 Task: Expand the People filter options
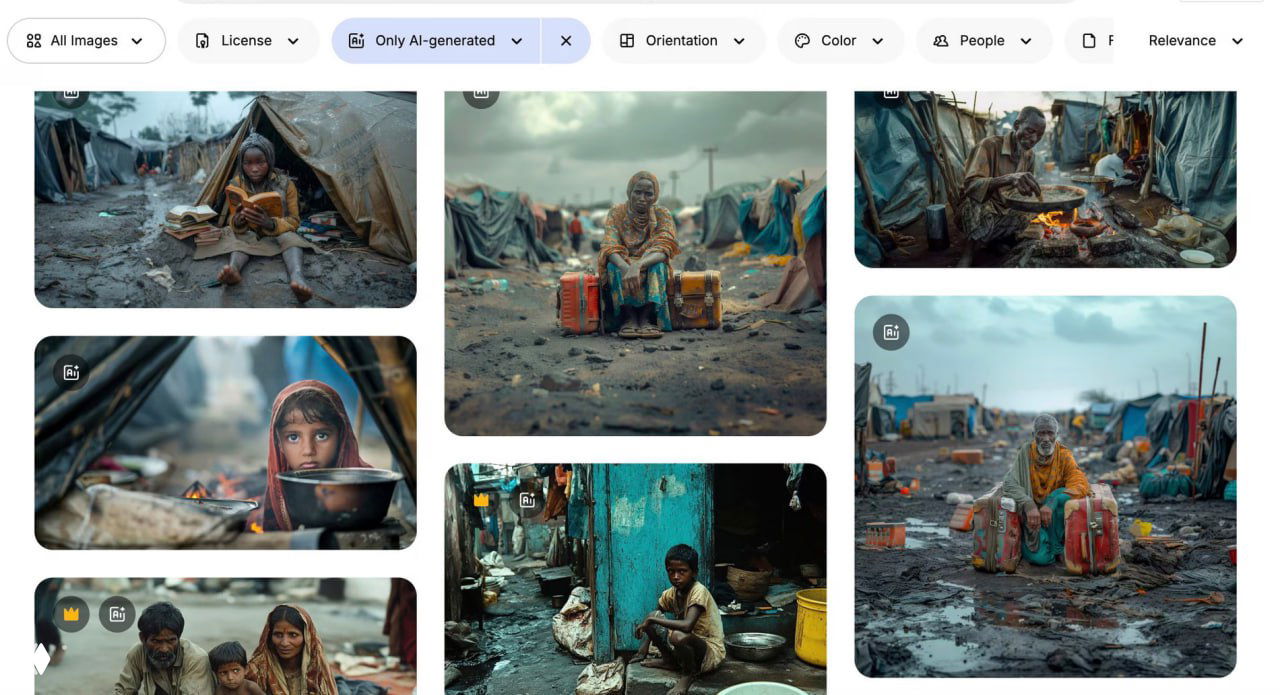click(984, 40)
